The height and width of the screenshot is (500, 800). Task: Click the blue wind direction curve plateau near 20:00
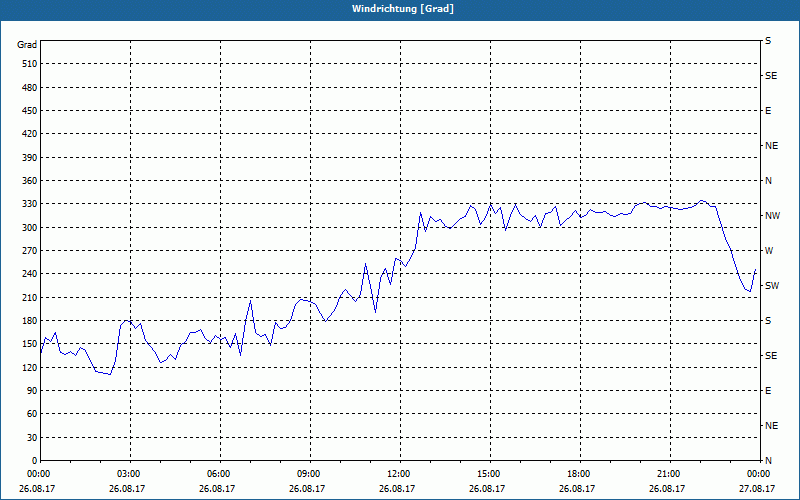coord(640,204)
